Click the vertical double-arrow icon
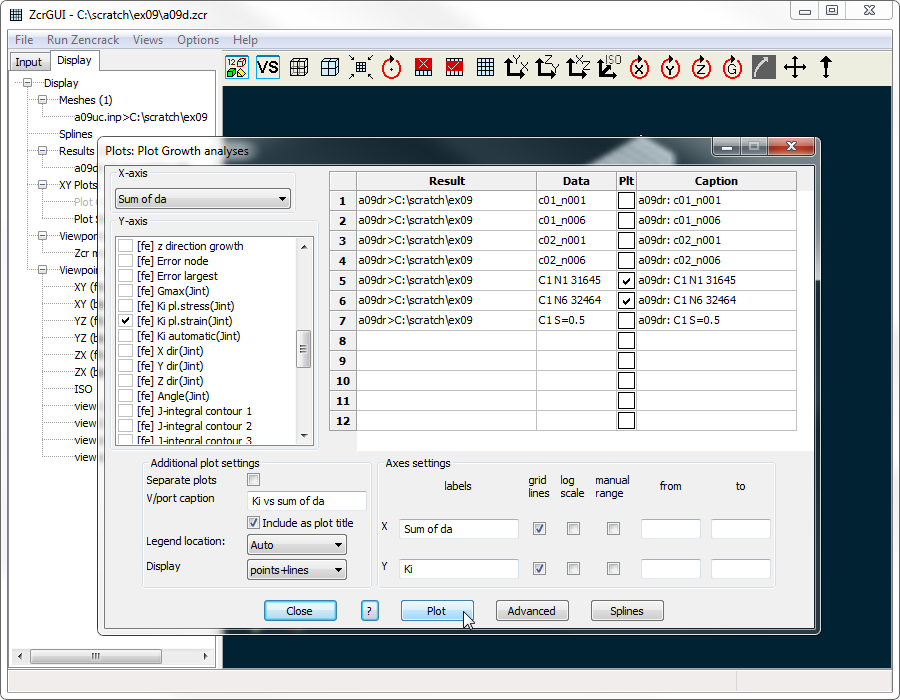This screenshot has width=900, height=700. (825, 68)
